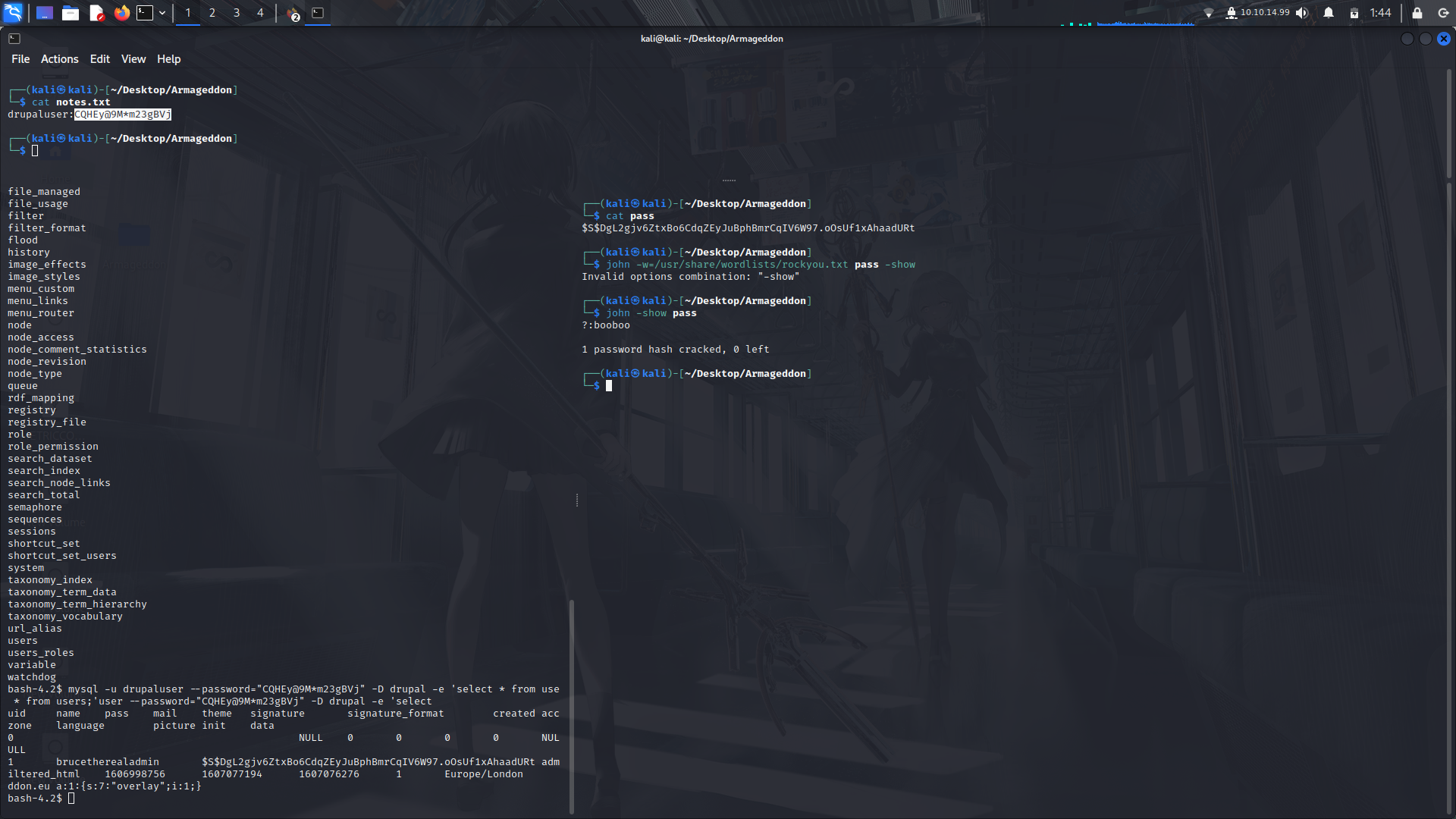Open notifications with the bell icon

pos(1329,12)
